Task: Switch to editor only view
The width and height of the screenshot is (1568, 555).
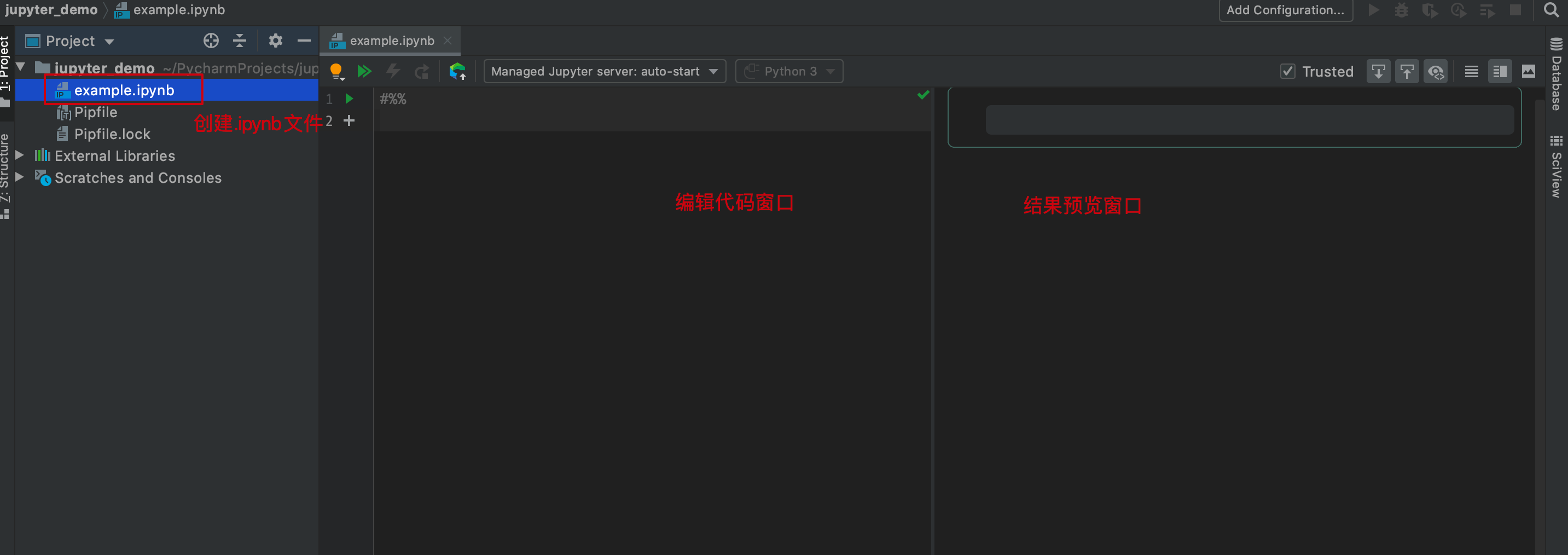Action: (1471, 71)
